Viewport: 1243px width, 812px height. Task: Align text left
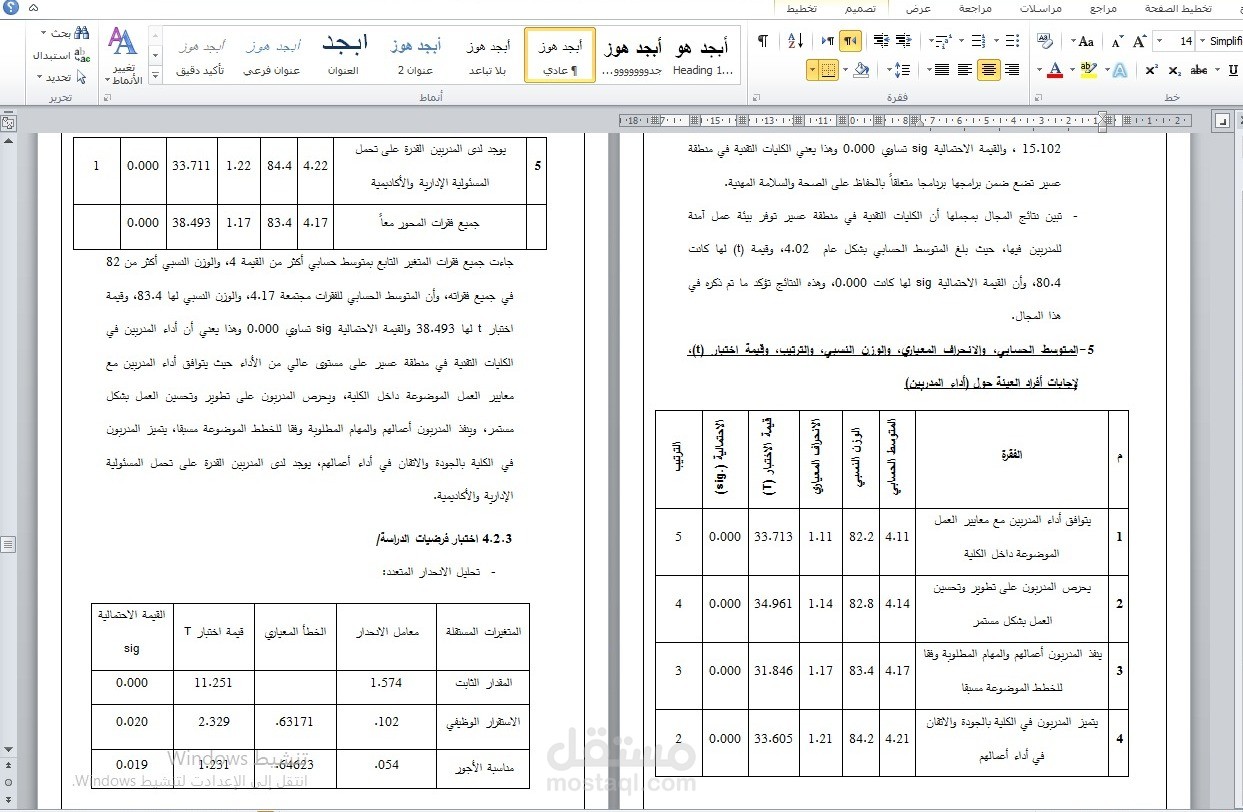tap(965, 70)
